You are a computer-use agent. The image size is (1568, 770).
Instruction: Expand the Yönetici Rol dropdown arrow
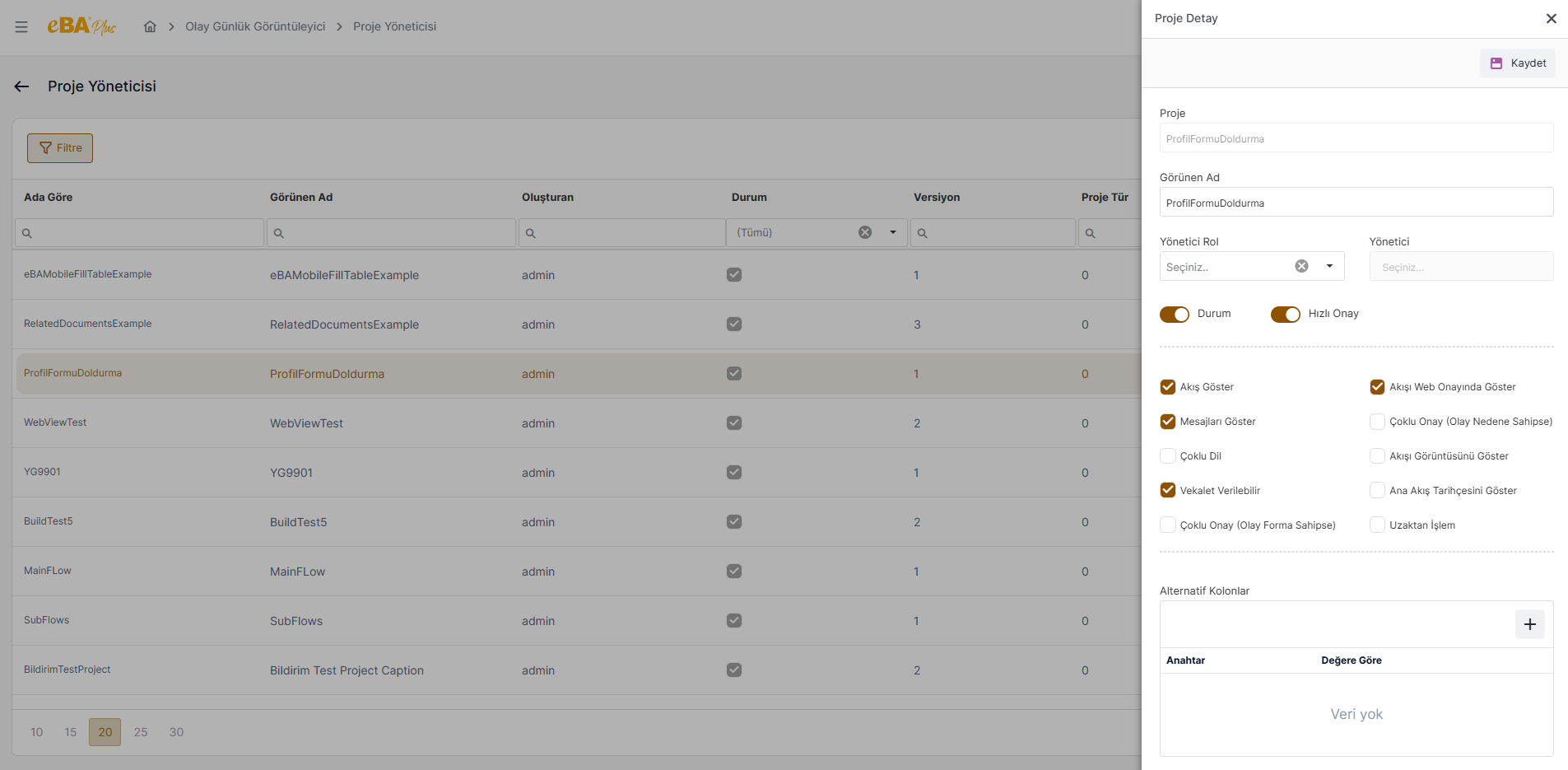(x=1329, y=266)
